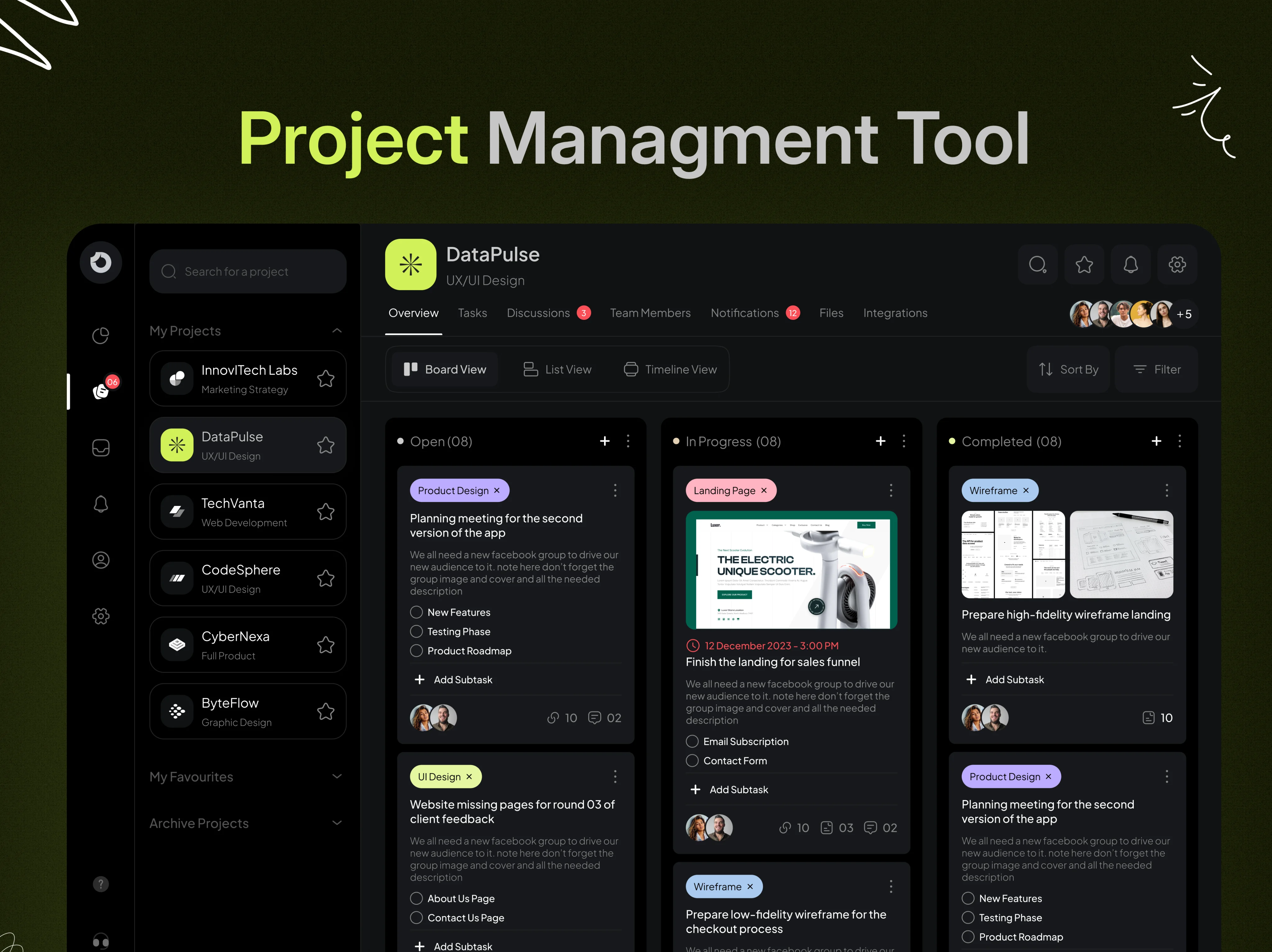Click the Search for a project field
The image size is (1272, 952).
(248, 271)
